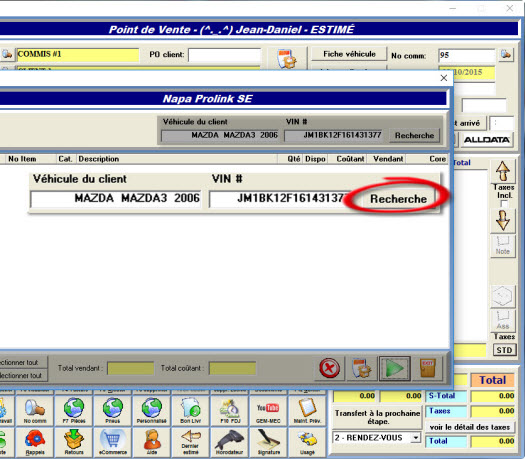The height and width of the screenshot is (459, 525).
Task: Click the Note icon button
Action: pos(503,246)
